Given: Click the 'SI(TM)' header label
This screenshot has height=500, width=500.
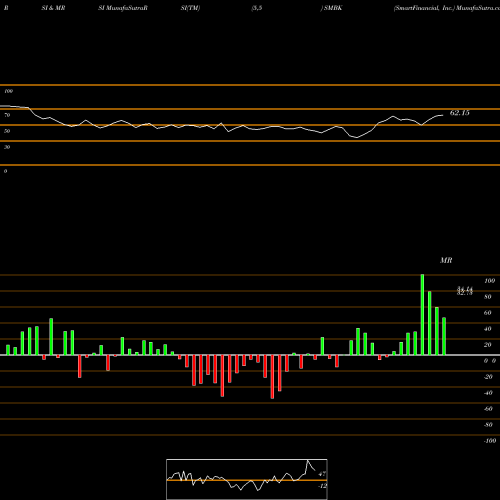Looking at the screenshot, I should 190,8.
